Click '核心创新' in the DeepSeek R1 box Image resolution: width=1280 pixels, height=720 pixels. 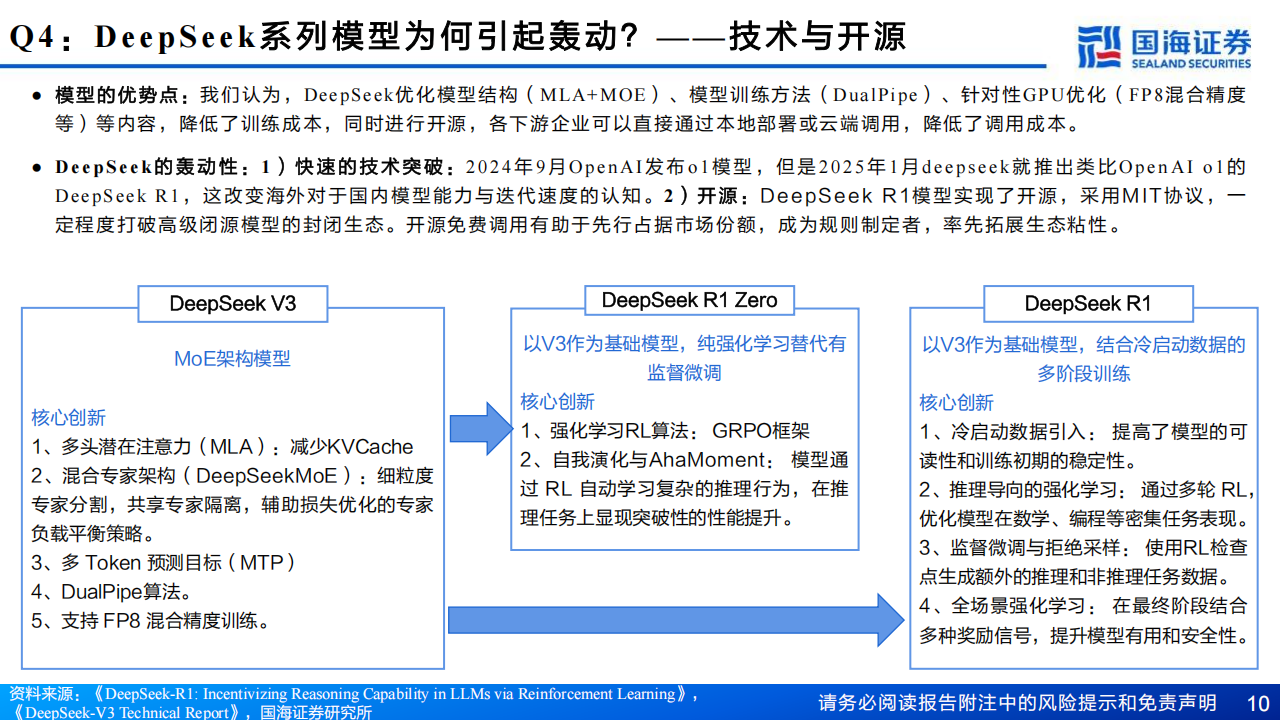[957, 403]
